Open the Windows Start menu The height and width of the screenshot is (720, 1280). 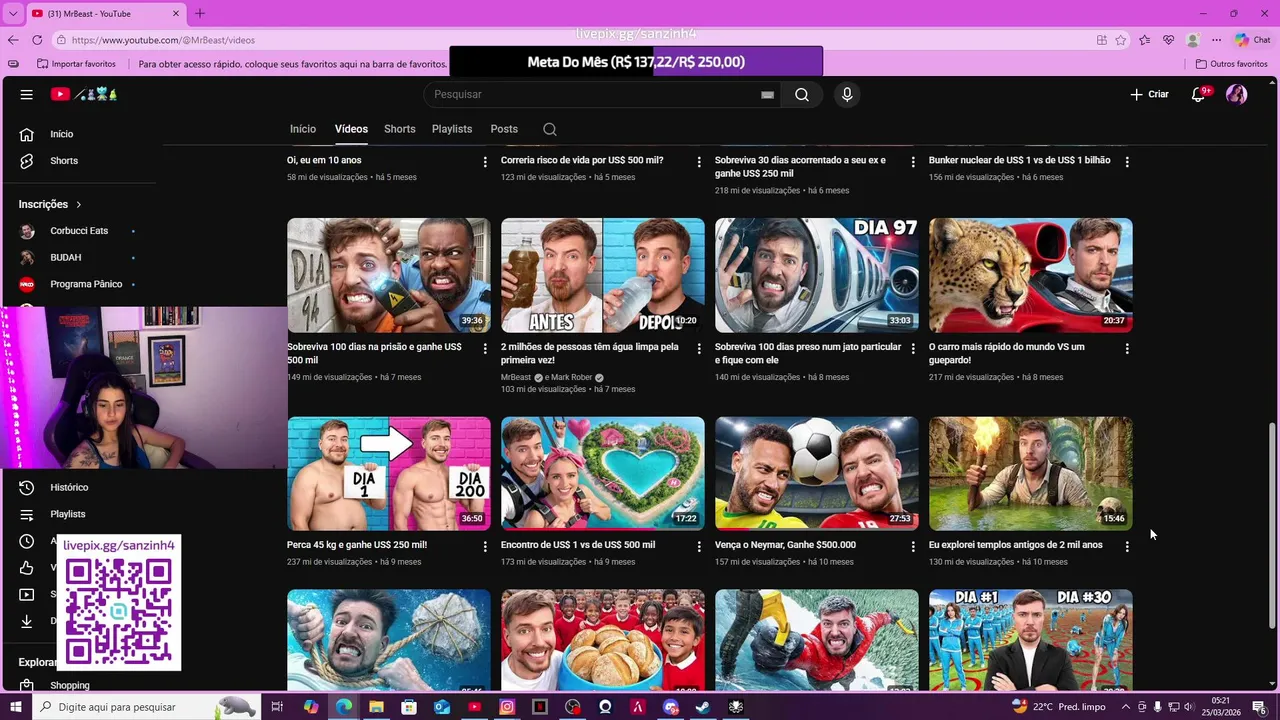click(15, 707)
